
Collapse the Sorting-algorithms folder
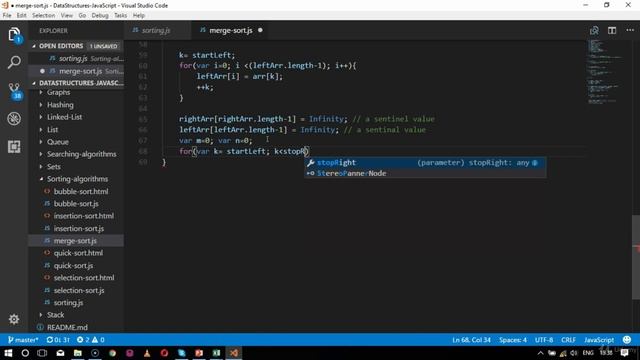tap(77, 179)
